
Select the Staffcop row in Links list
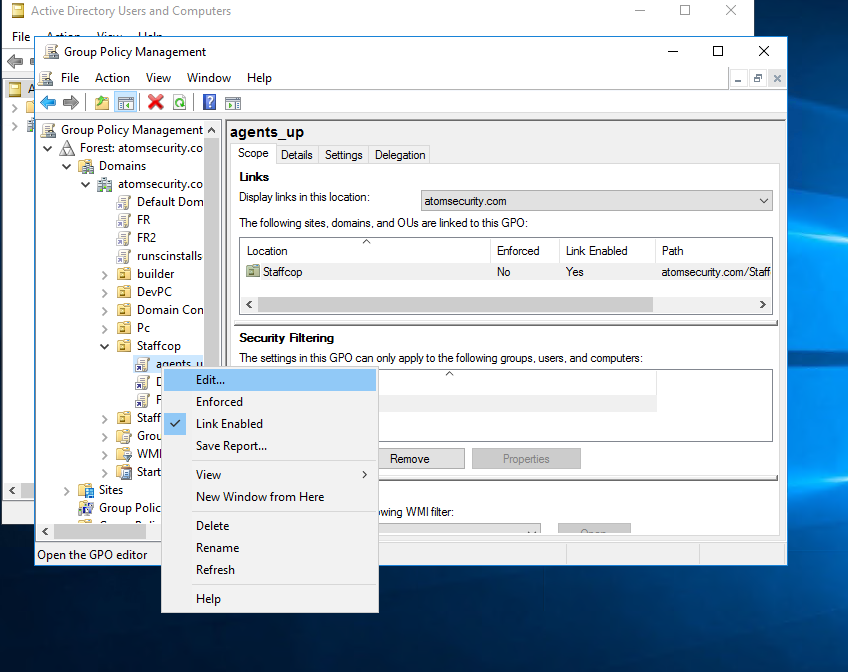tap(282, 272)
